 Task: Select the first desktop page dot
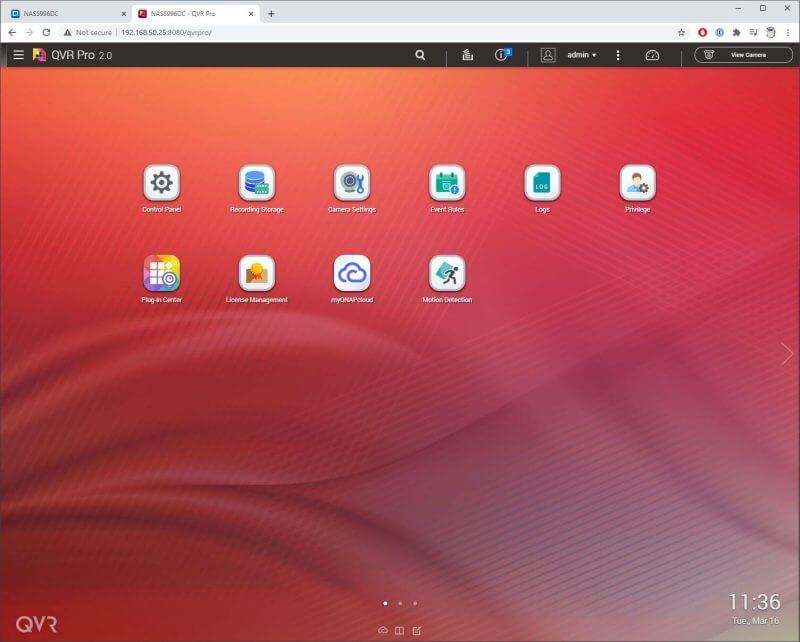click(385, 603)
